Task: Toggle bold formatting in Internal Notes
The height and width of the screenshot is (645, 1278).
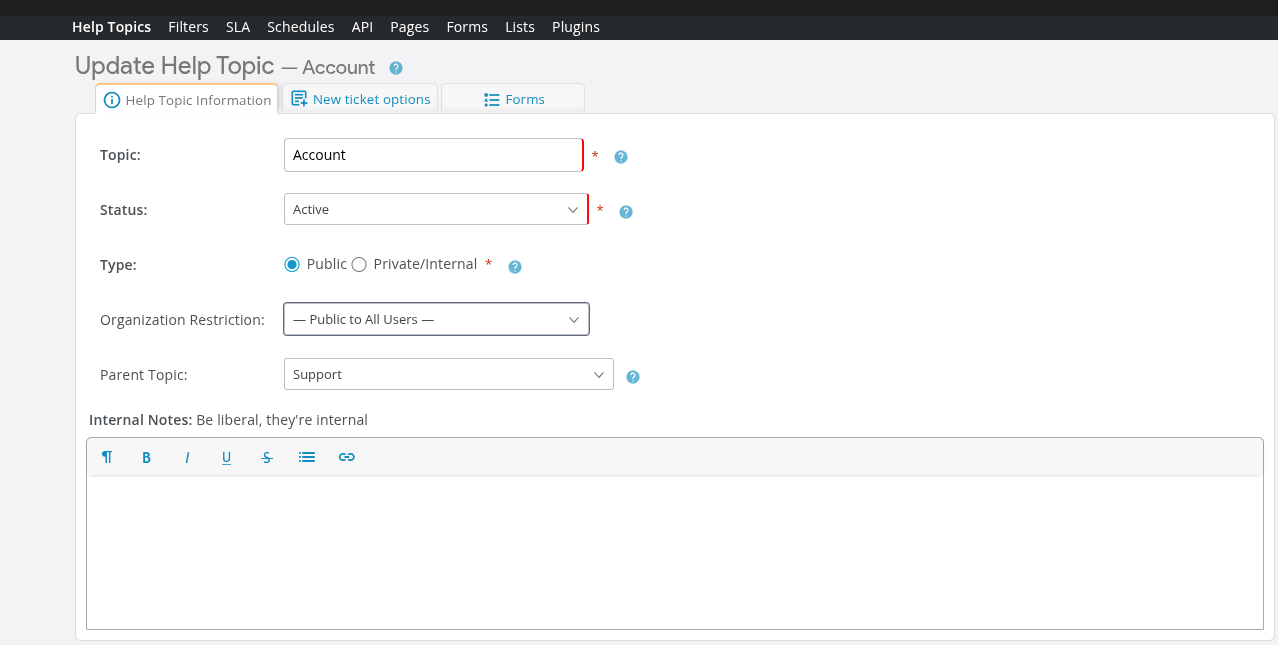Action: click(x=147, y=457)
